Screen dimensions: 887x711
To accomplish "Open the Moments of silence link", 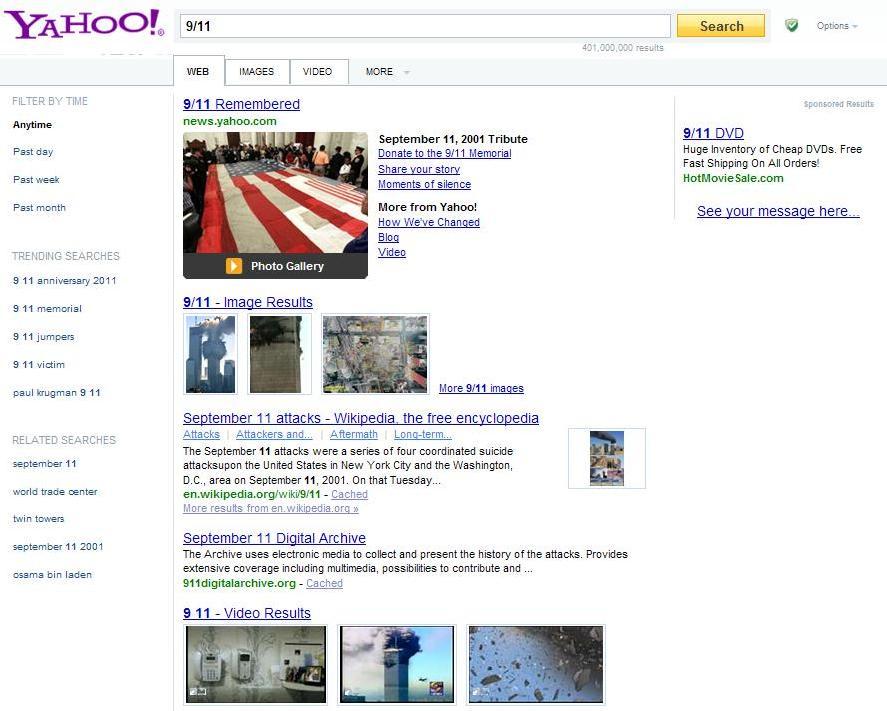I will coord(424,184).
